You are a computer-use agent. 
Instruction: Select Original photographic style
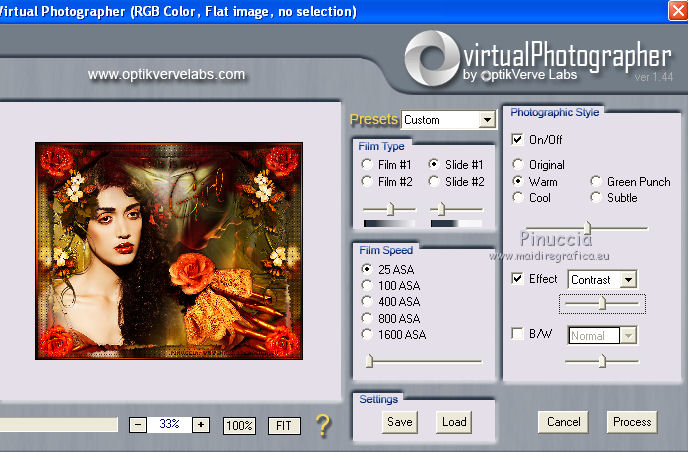(518, 165)
